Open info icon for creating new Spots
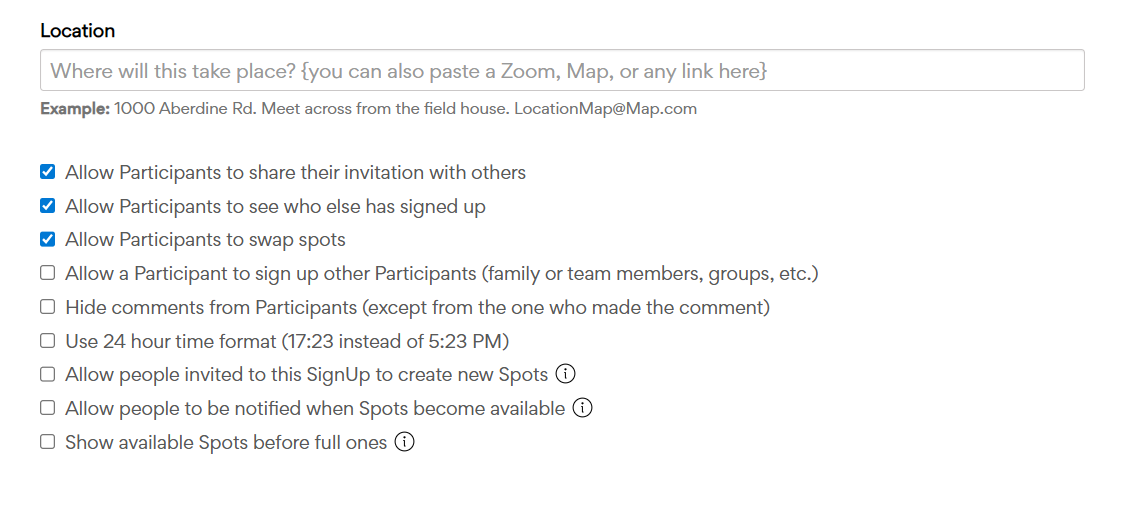 pyautogui.click(x=565, y=374)
